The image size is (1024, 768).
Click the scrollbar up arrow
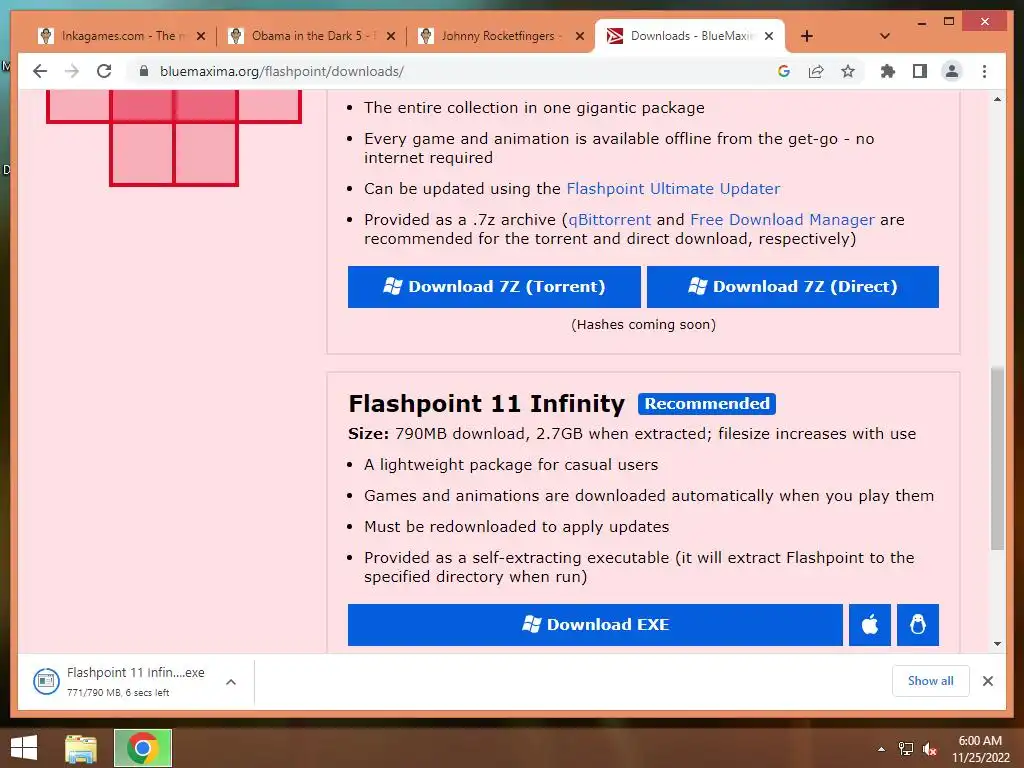pos(997,99)
